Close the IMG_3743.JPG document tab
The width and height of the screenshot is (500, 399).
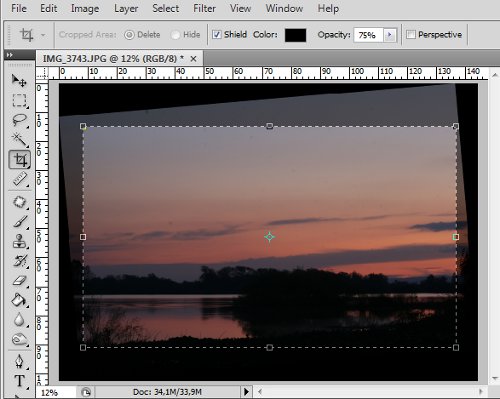[193, 59]
